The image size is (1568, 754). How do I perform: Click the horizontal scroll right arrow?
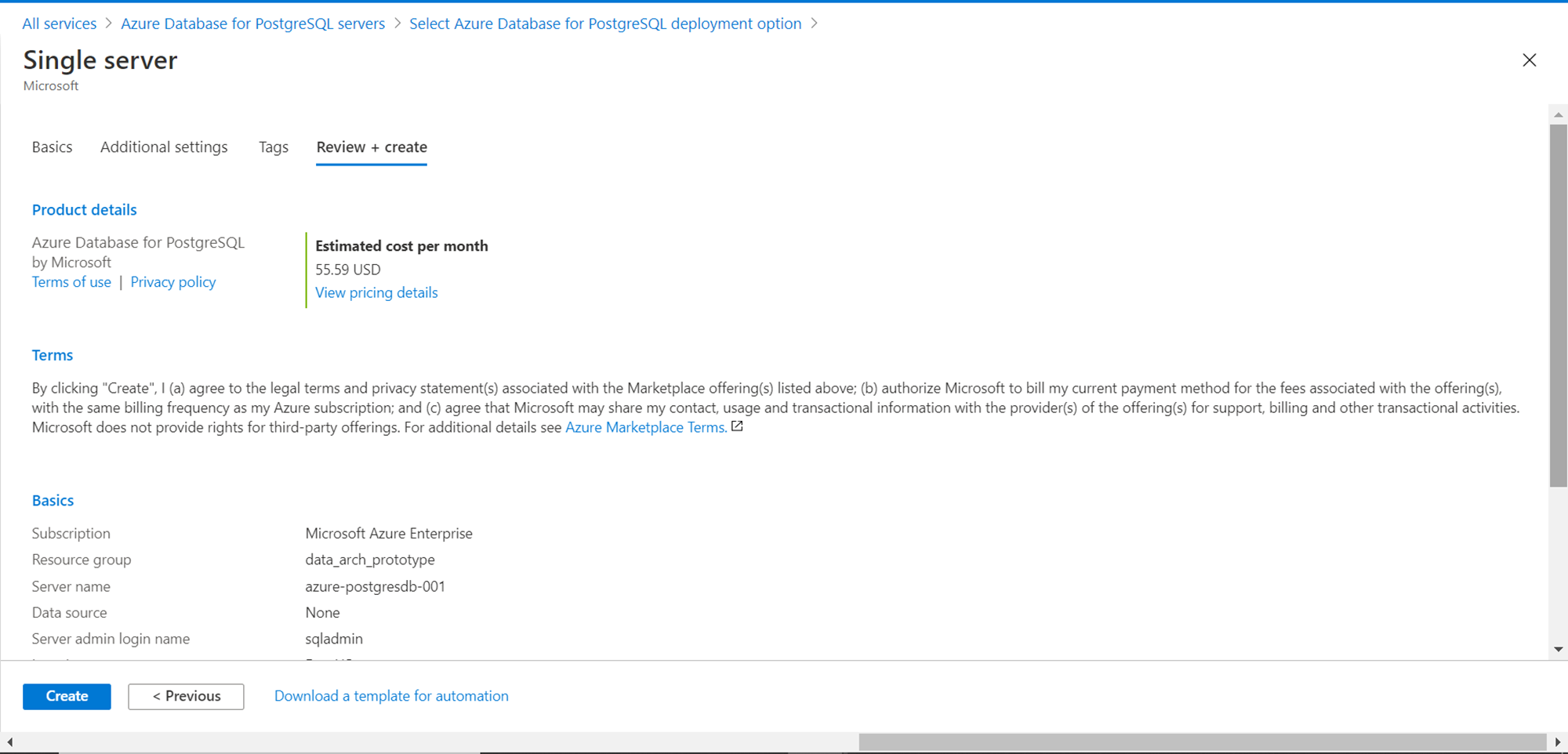pyautogui.click(x=1558, y=741)
